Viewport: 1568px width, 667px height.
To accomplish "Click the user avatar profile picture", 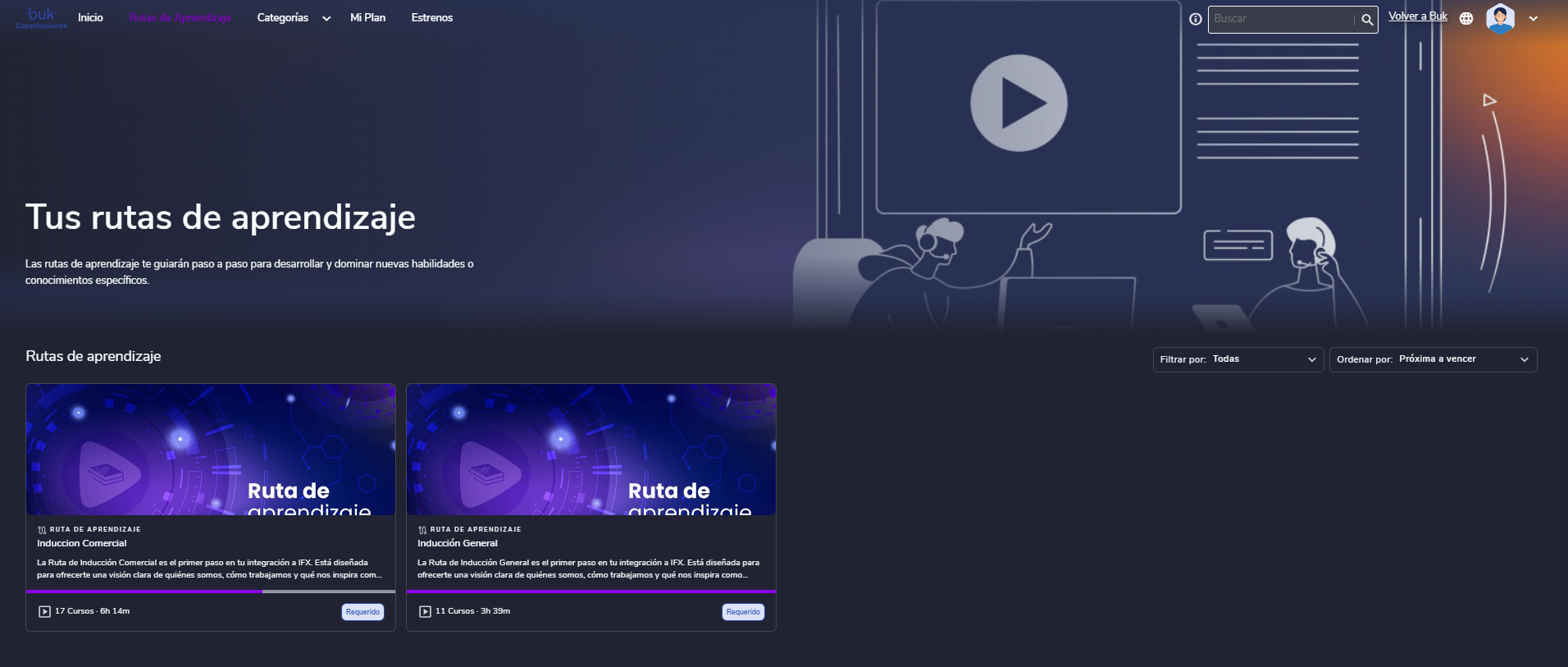I will coord(1500,19).
